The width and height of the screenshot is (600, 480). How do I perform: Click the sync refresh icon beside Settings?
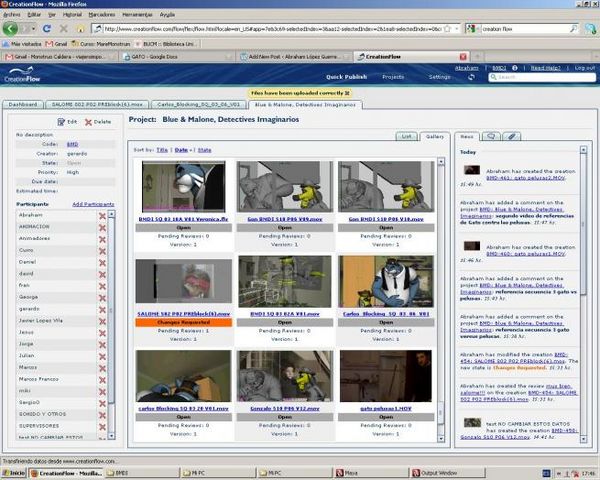tap(471, 77)
